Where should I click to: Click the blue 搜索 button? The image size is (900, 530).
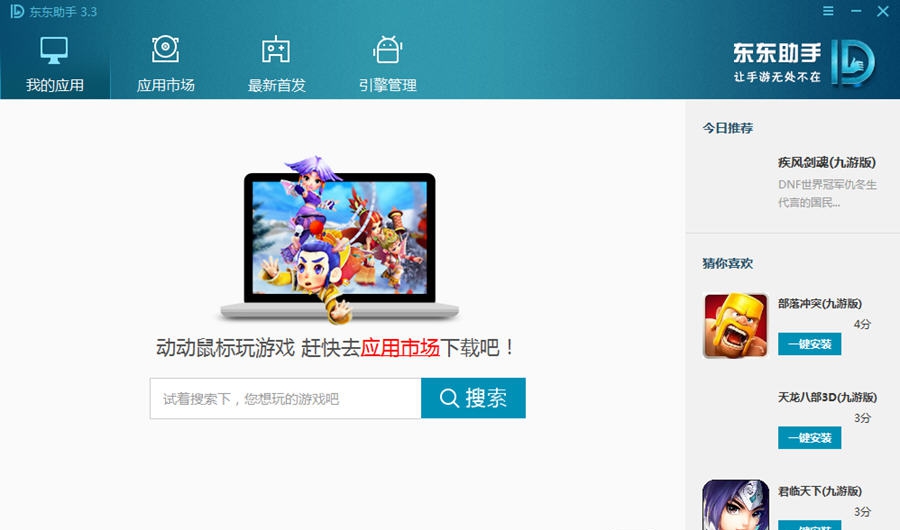474,398
